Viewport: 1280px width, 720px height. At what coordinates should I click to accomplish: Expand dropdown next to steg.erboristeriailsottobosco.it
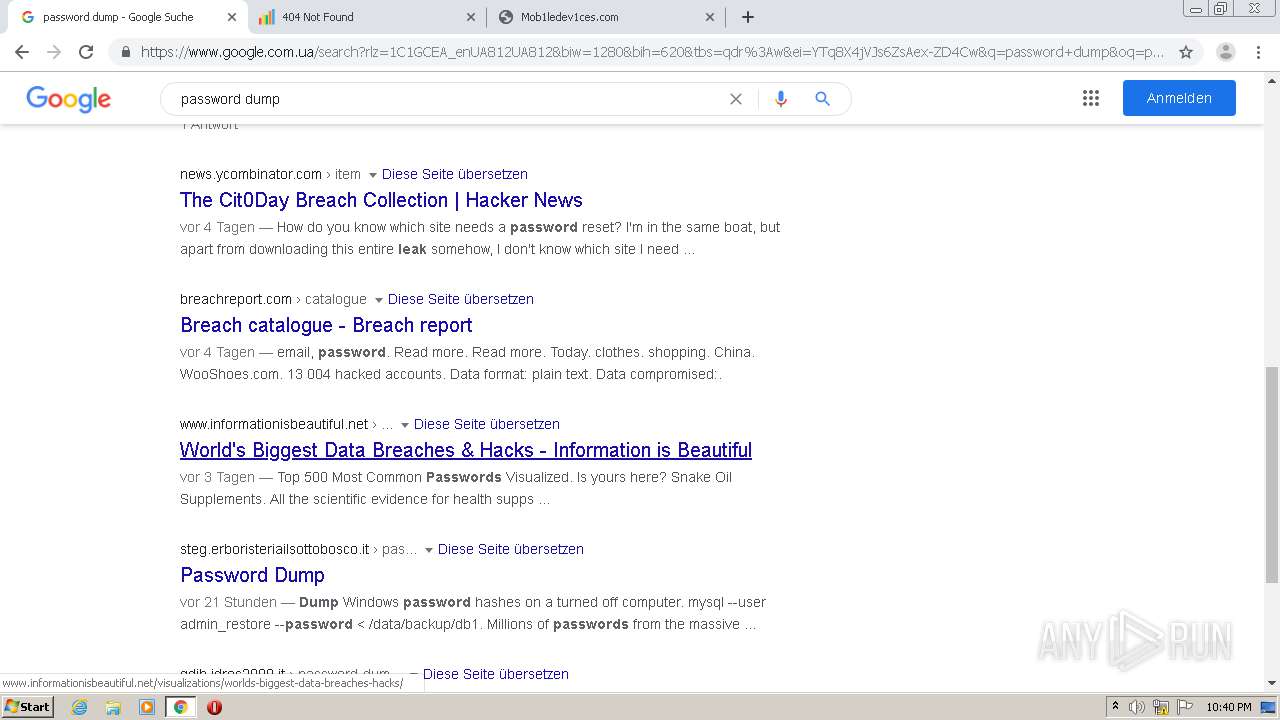[x=429, y=550]
